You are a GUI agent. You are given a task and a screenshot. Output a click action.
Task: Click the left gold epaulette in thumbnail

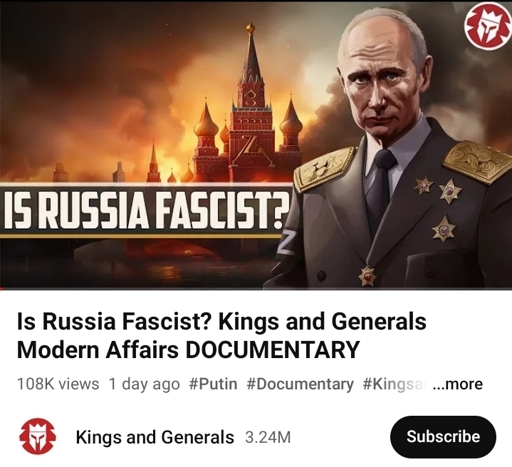point(323,169)
